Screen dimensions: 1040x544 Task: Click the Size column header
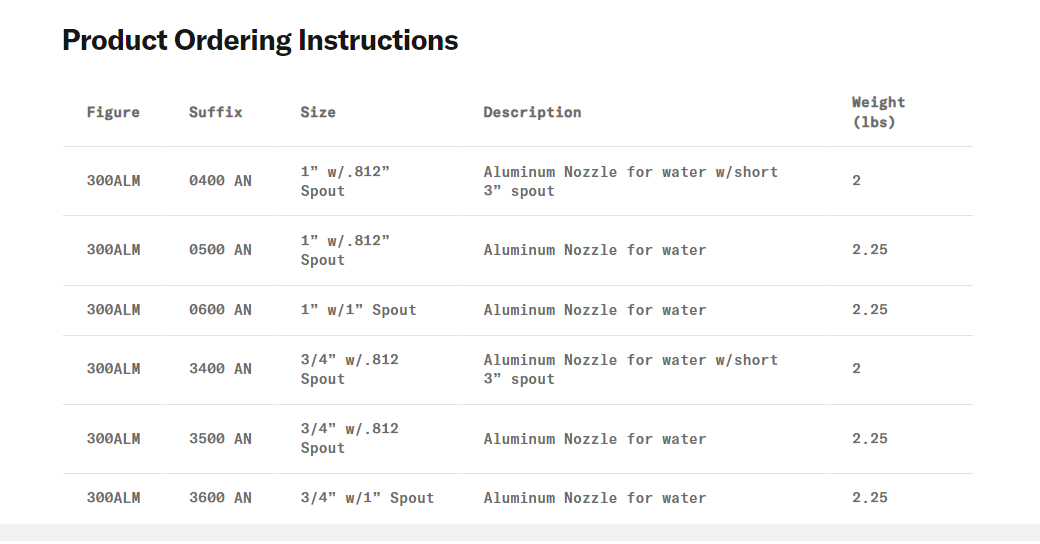(x=318, y=112)
